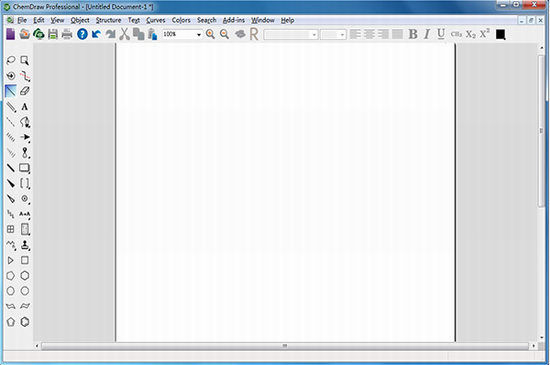Select the TLC Plate tool

click(25, 229)
